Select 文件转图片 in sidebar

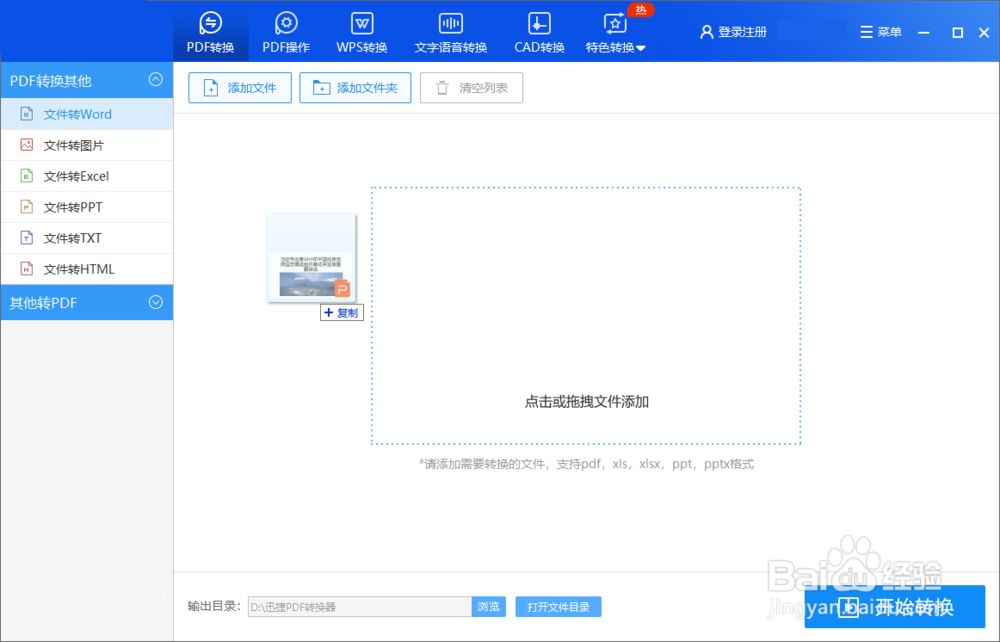[x=87, y=145]
